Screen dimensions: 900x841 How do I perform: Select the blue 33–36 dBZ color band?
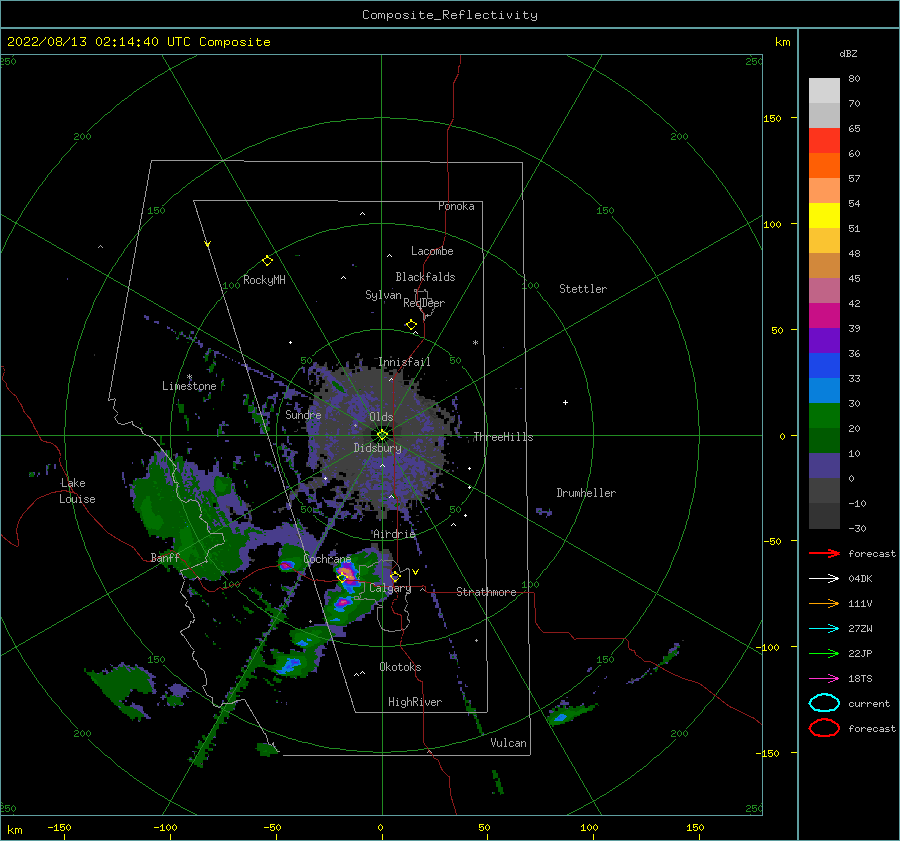pyautogui.click(x=824, y=366)
